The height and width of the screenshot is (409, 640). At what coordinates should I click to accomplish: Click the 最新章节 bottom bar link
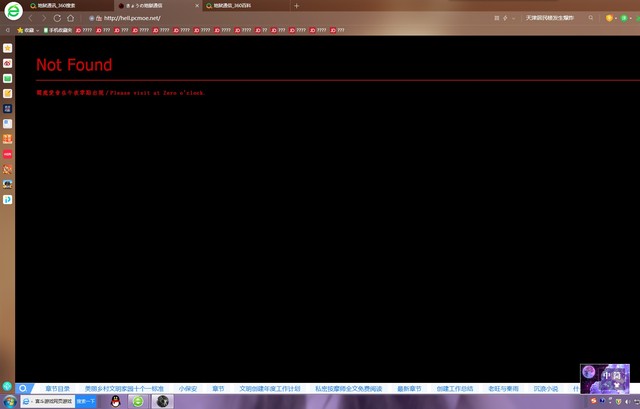[409, 388]
